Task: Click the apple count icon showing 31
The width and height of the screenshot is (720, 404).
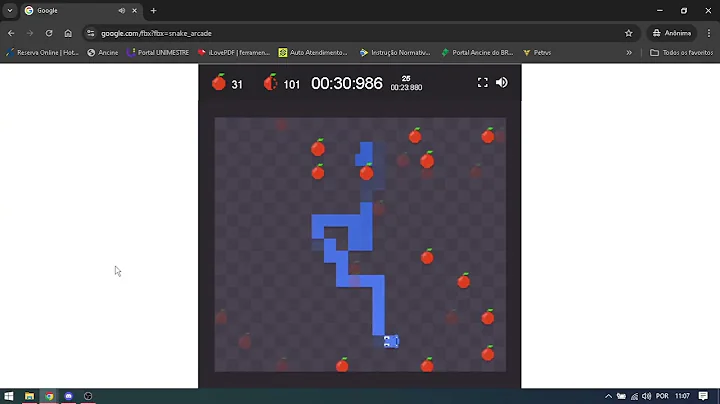Action: tap(219, 82)
